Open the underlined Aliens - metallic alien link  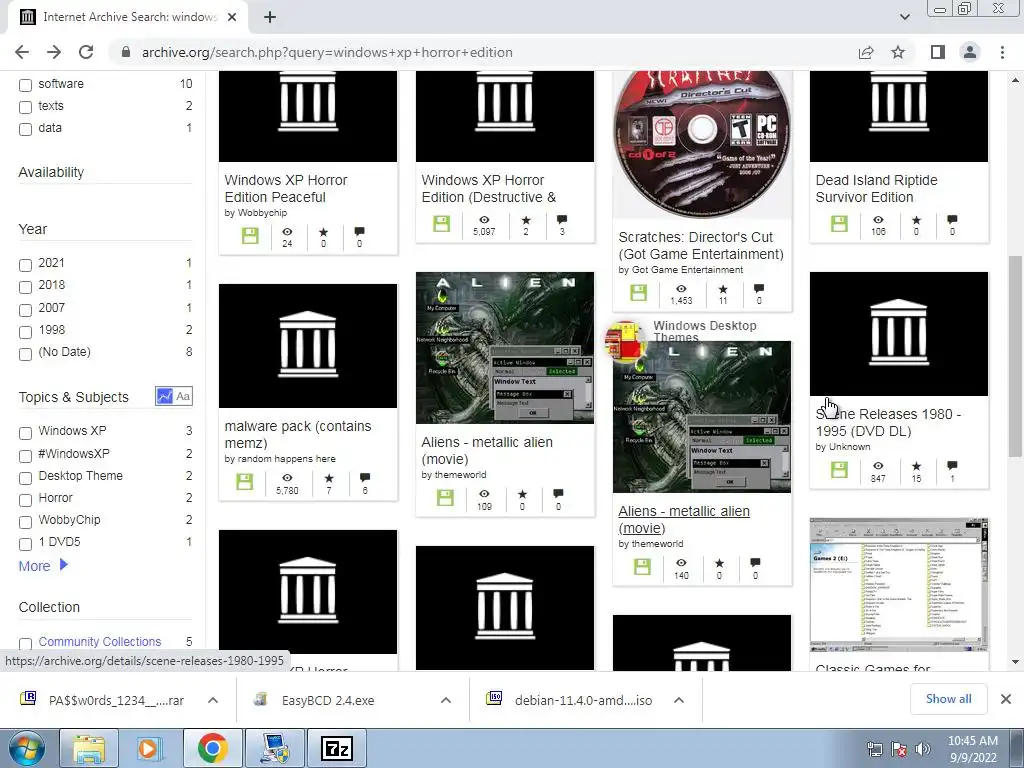point(684,519)
